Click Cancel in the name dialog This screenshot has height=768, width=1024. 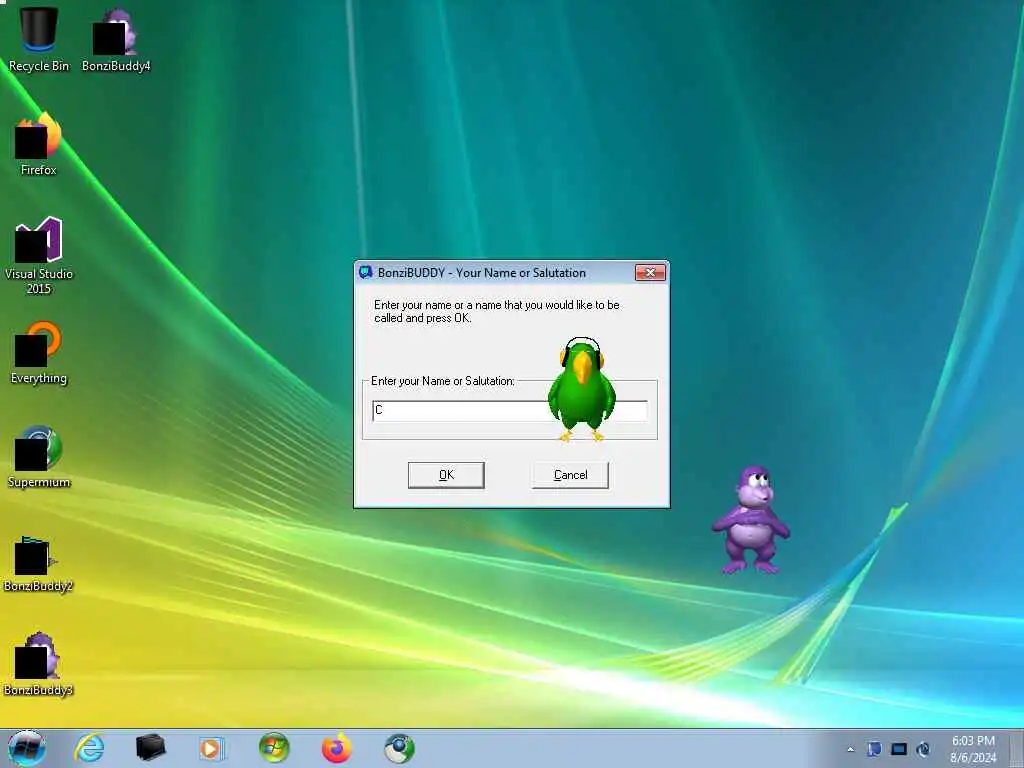(x=570, y=475)
